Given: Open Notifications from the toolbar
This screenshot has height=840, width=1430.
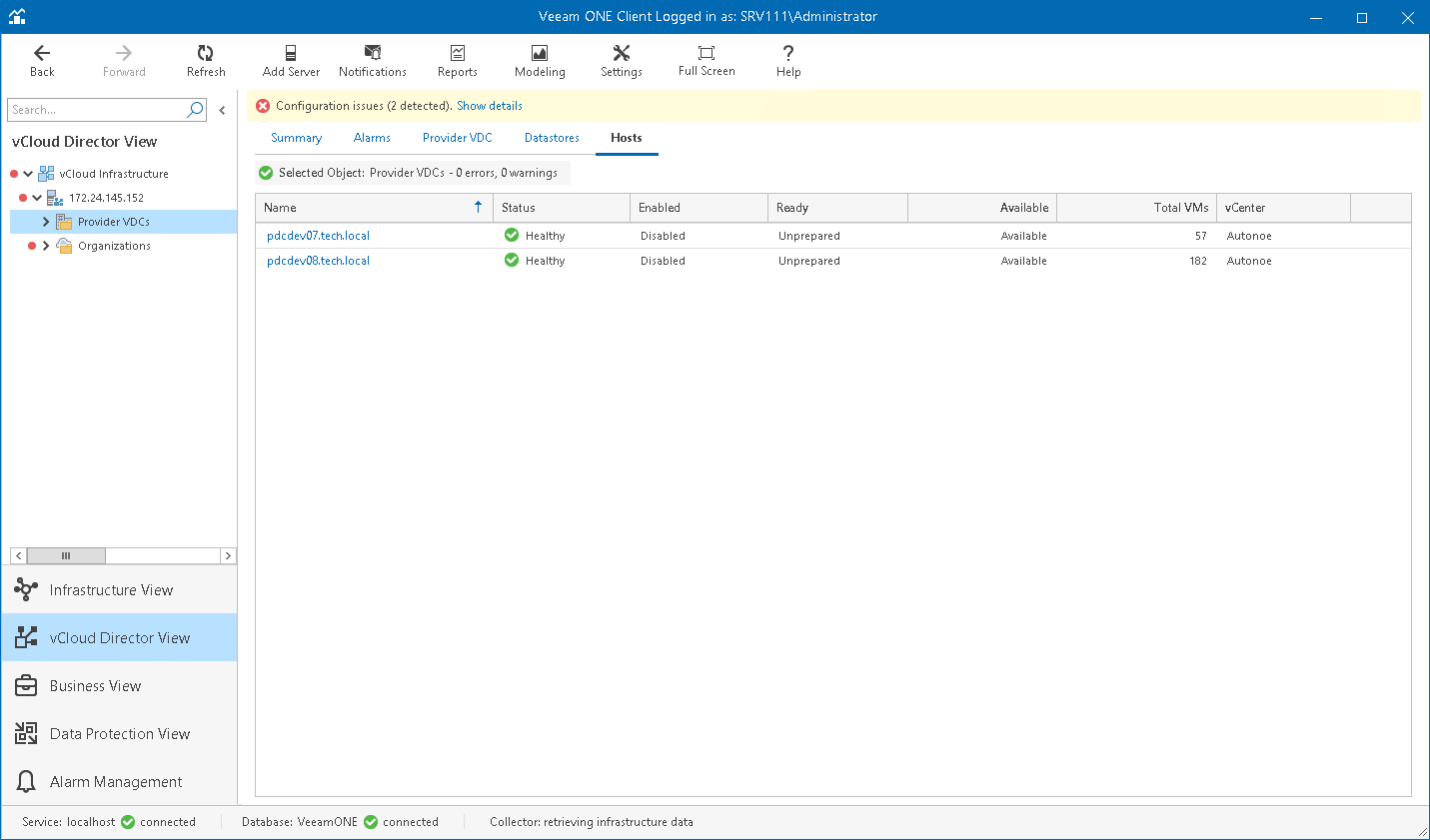Looking at the screenshot, I should pos(372,60).
